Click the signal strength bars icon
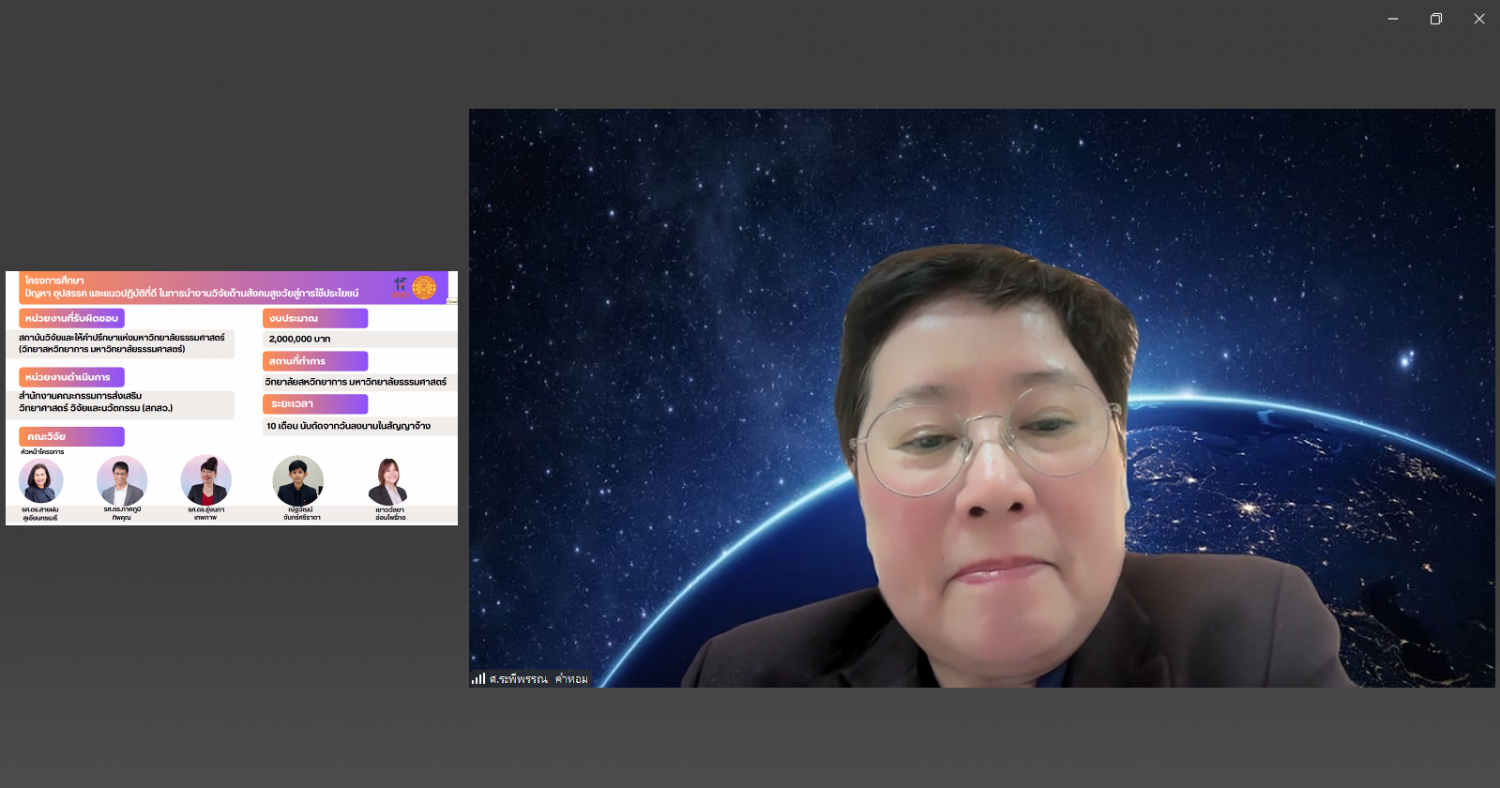This screenshot has height=788, width=1500. click(x=478, y=678)
